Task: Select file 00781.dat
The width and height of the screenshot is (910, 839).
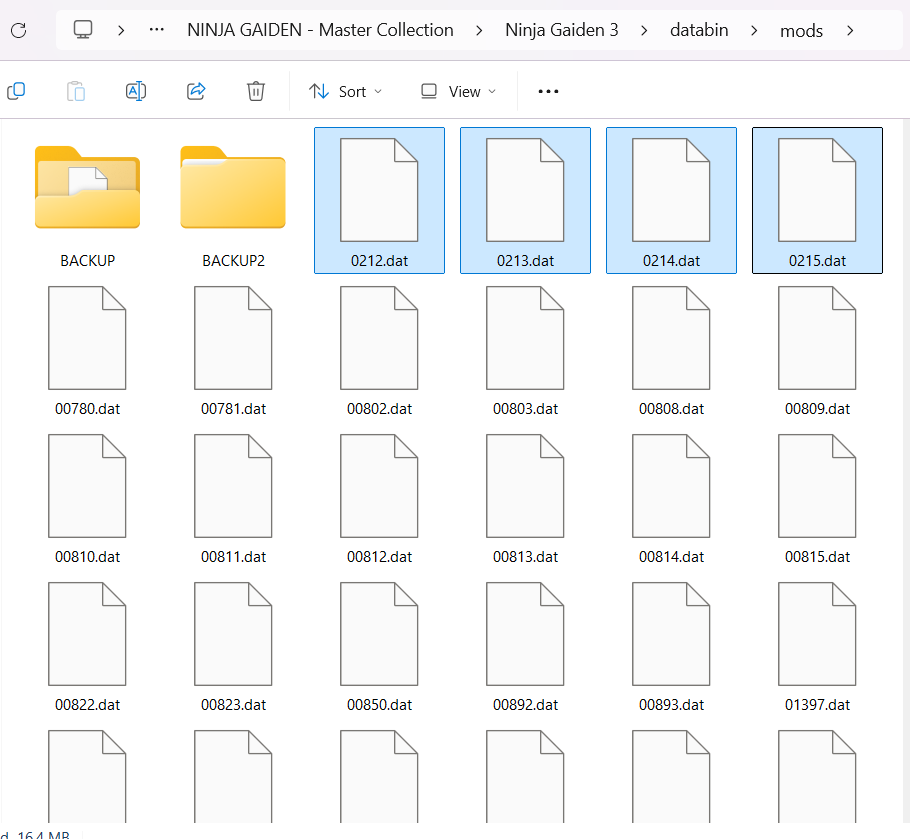Action: (233, 350)
